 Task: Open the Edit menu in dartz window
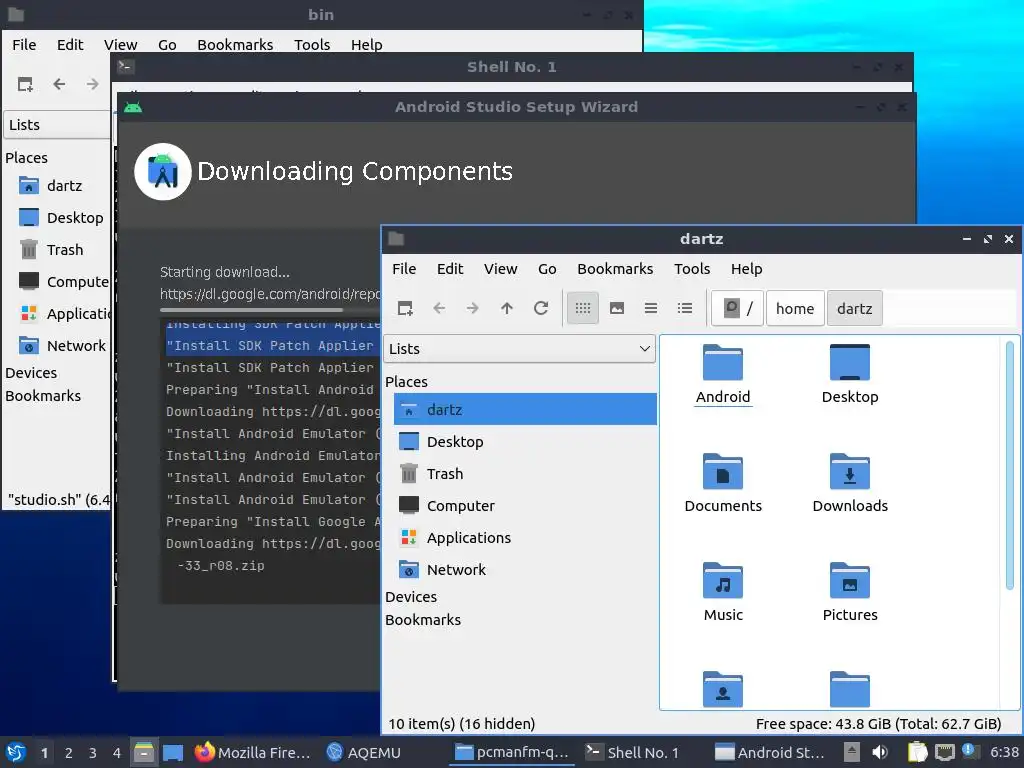click(450, 269)
